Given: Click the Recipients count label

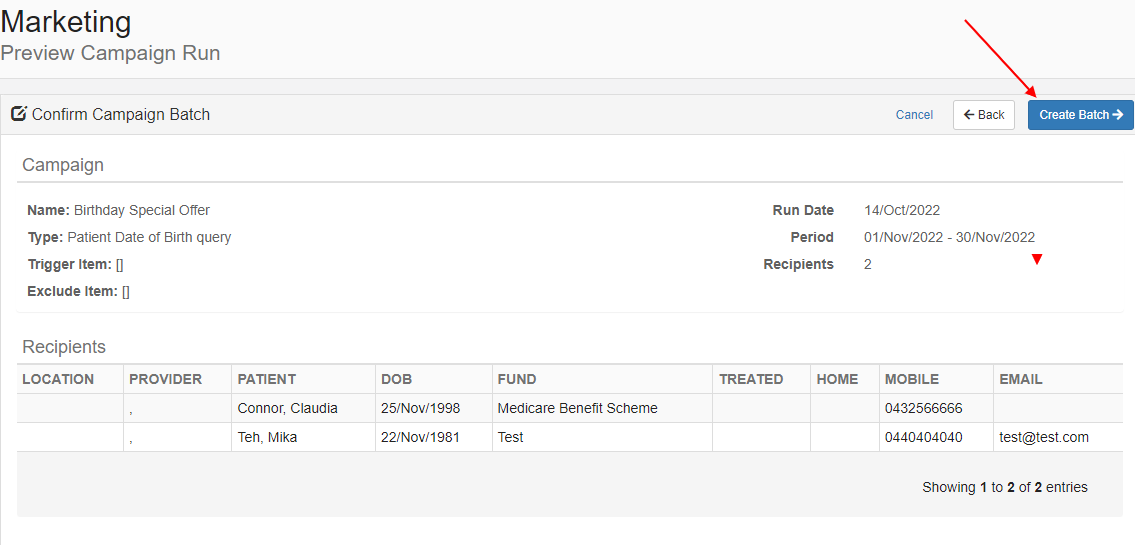Looking at the screenshot, I should point(798,265).
